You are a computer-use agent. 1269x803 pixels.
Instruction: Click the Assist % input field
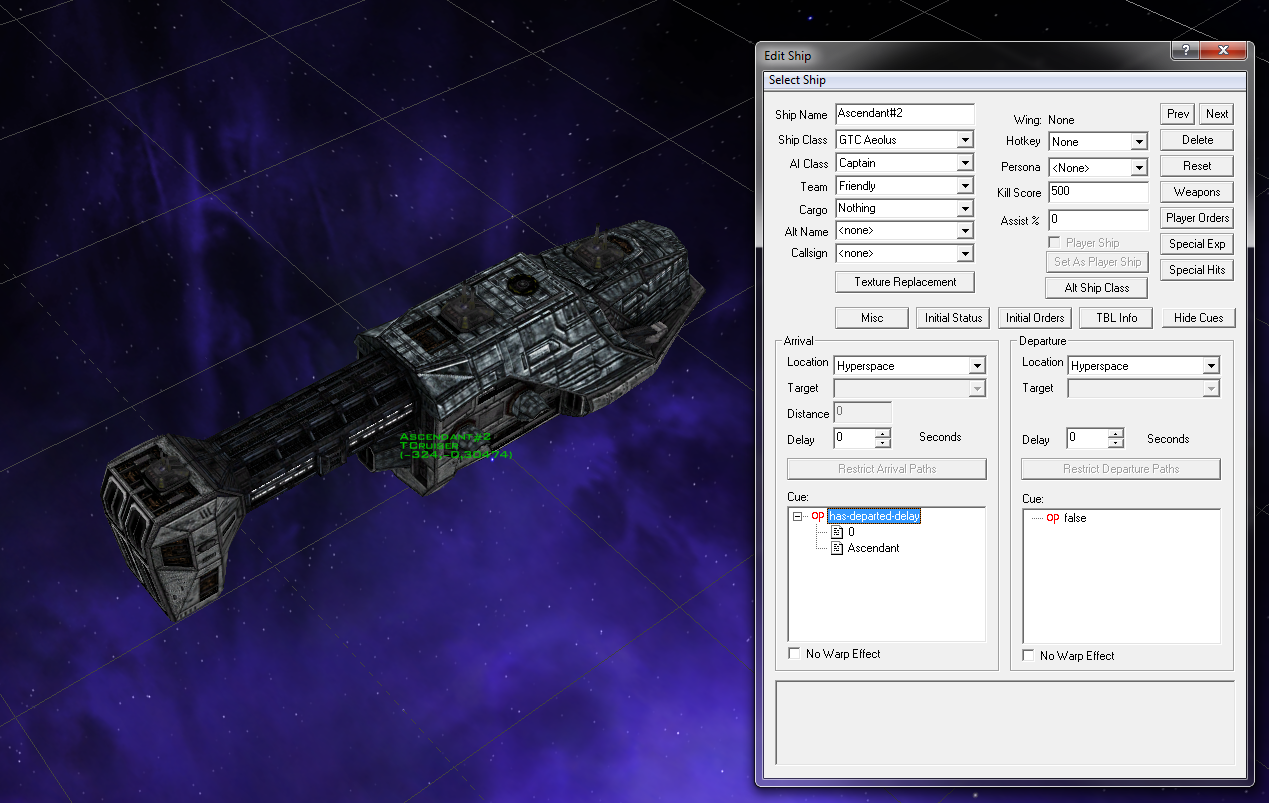(x=1098, y=219)
